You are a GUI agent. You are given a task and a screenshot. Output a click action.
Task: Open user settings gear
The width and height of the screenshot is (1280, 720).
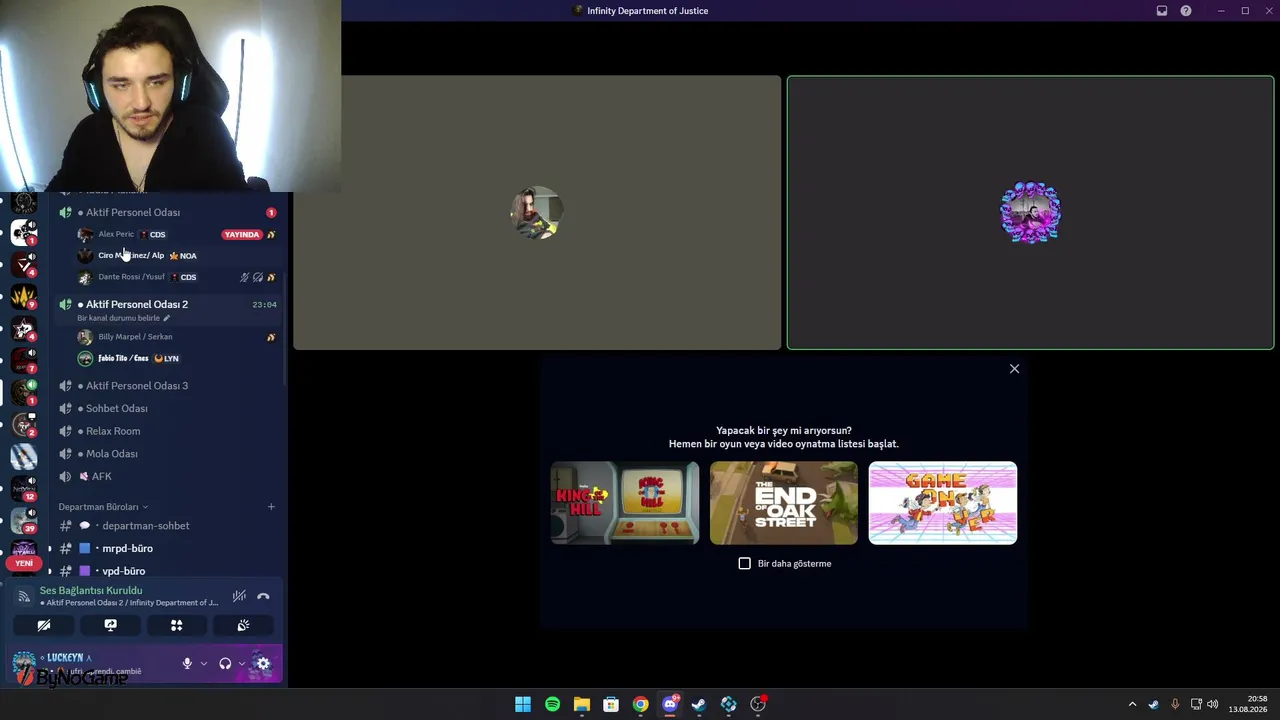pyautogui.click(x=263, y=663)
